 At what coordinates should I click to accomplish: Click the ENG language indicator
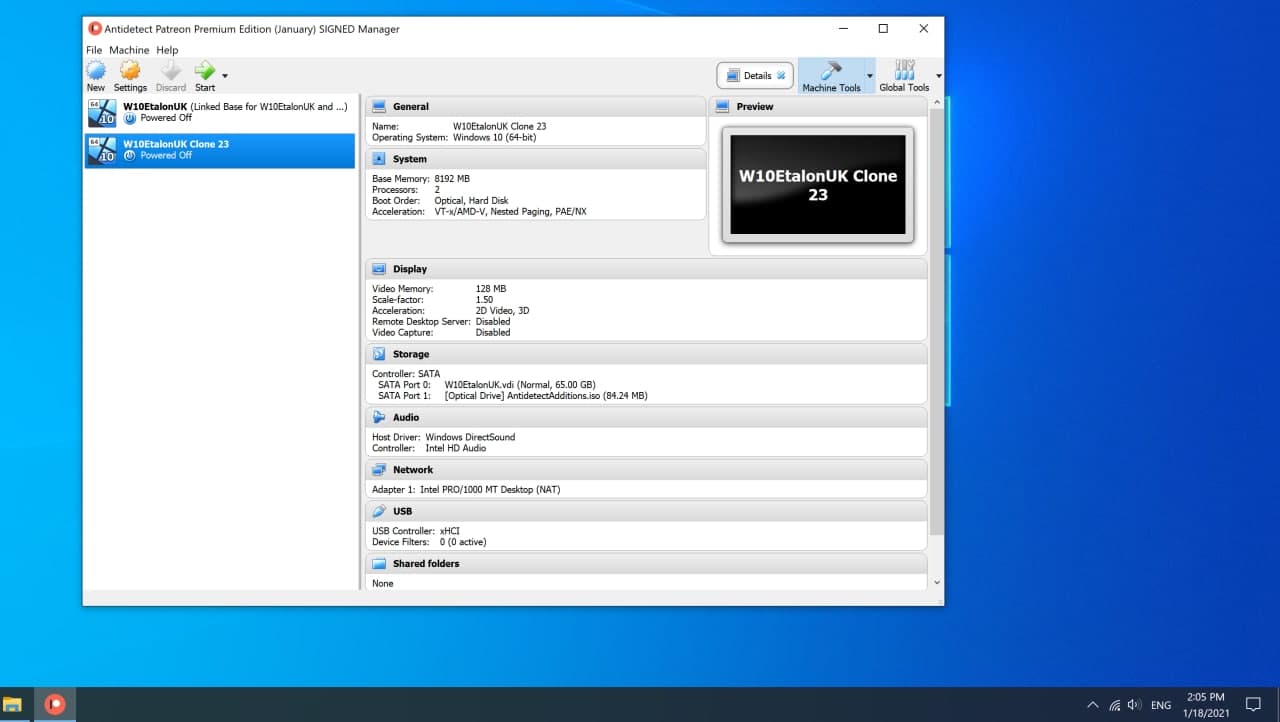pyautogui.click(x=1161, y=705)
